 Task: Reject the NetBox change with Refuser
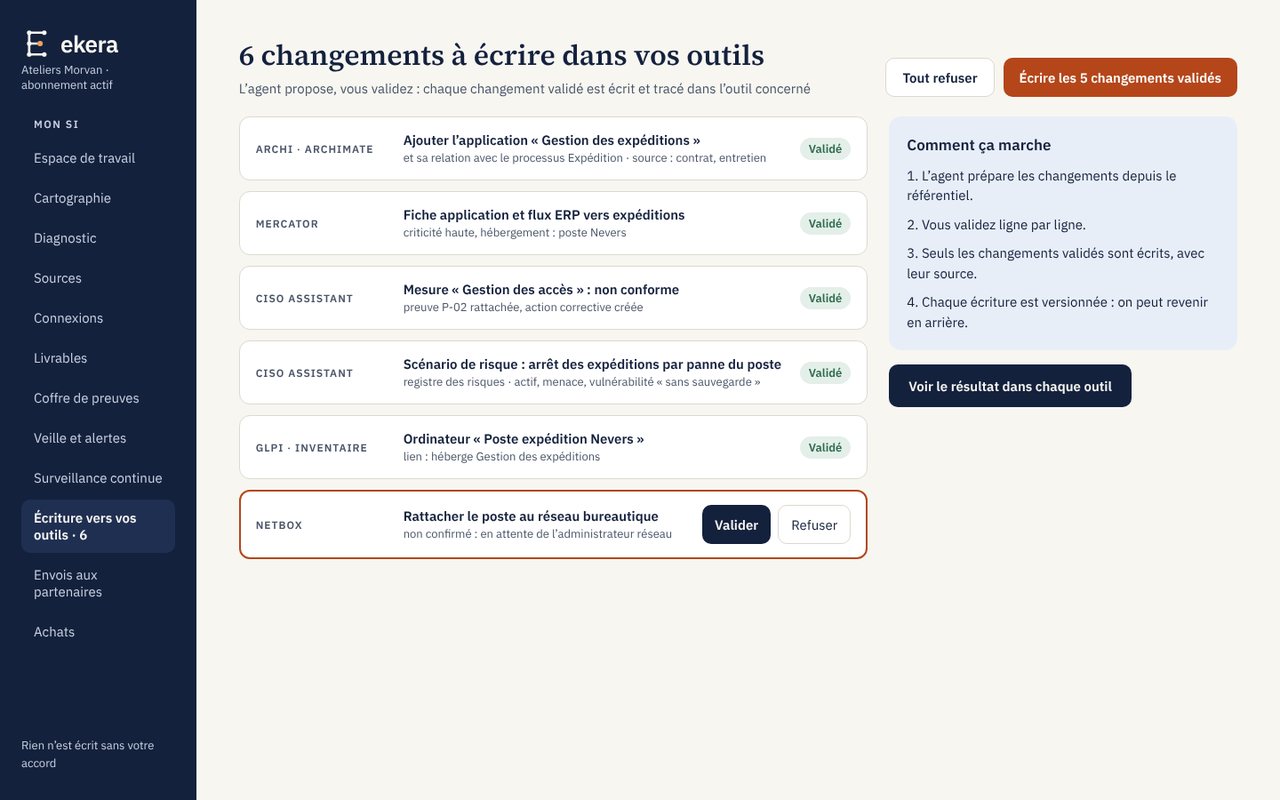coord(814,525)
